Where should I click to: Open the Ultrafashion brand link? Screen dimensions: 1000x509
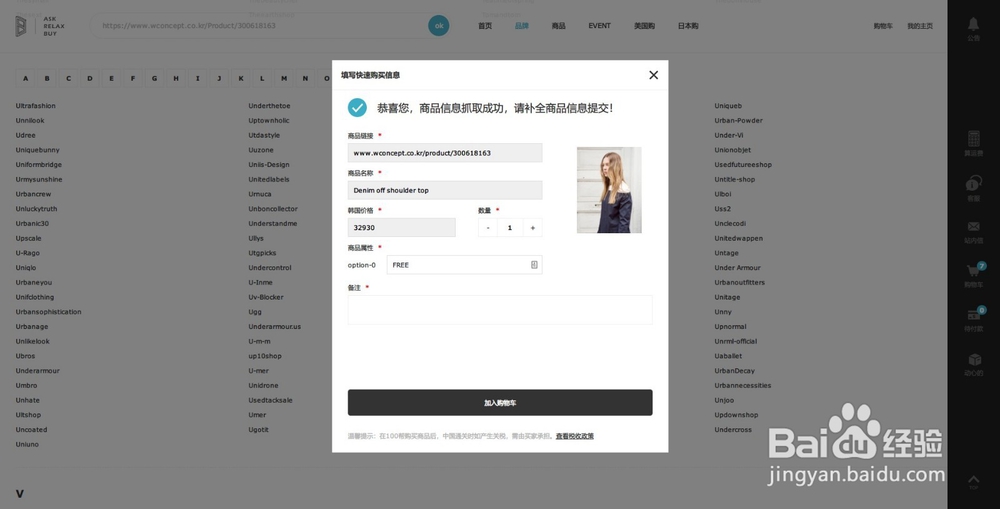pos(36,106)
